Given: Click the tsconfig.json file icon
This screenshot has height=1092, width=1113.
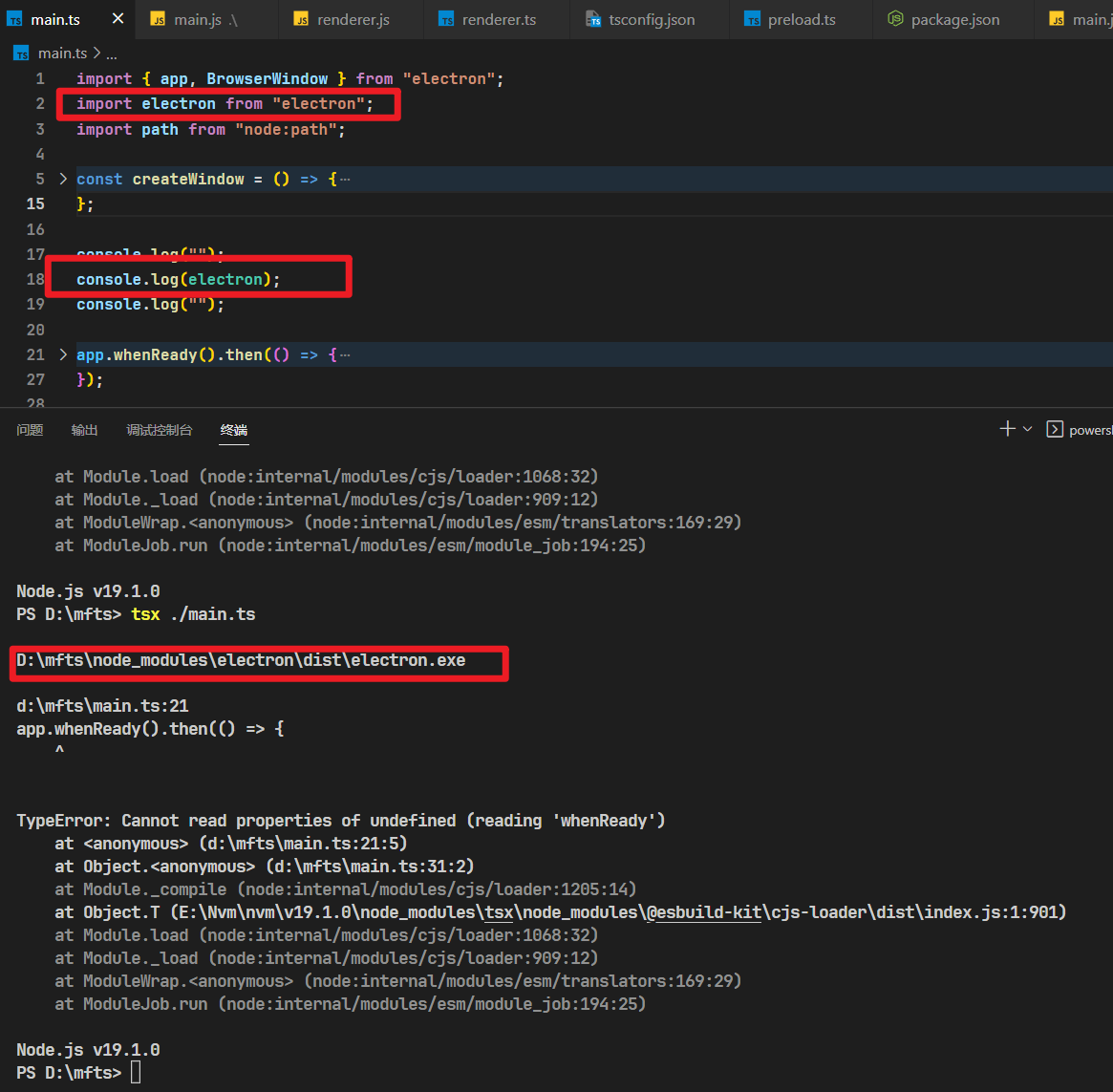Looking at the screenshot, I should click(x=593, y=20).
